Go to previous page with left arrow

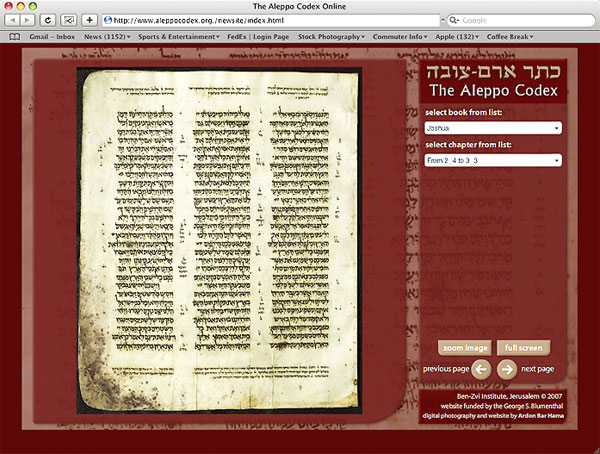(x=481, y=369)
